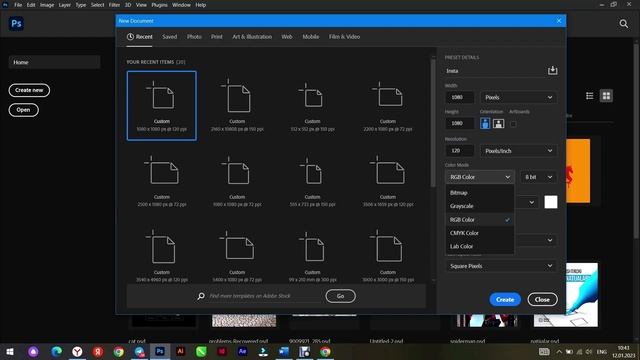Open Adobe Illustrator from the taskbar
640x360 pixels.
tap(180, 351)
